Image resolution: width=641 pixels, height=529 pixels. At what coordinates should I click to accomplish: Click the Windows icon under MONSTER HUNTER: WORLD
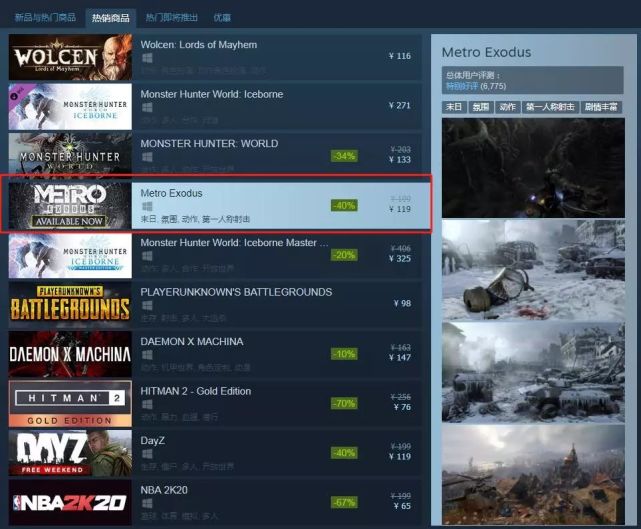147,157
